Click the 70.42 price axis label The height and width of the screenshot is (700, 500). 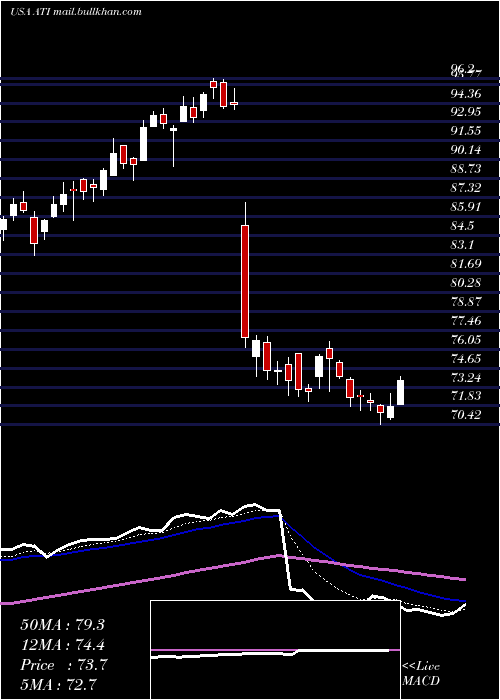(467, 415)
